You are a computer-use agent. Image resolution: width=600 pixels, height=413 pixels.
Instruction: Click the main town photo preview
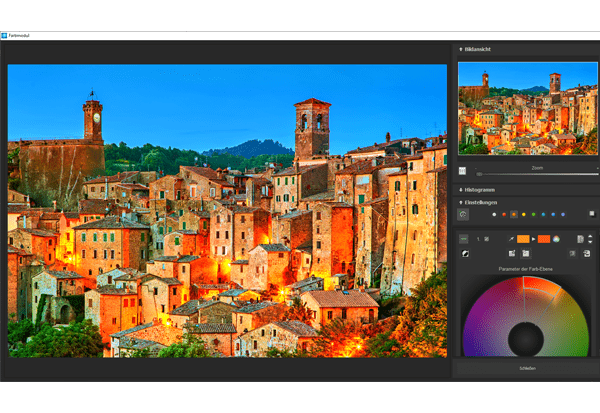[x=227, y=211]
